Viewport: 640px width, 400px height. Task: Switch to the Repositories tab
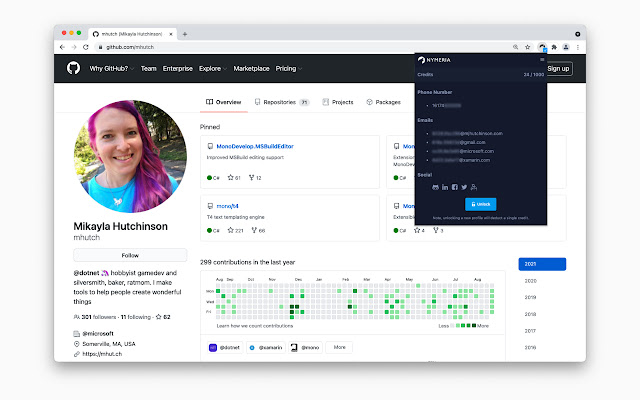[x=282, y=102]
